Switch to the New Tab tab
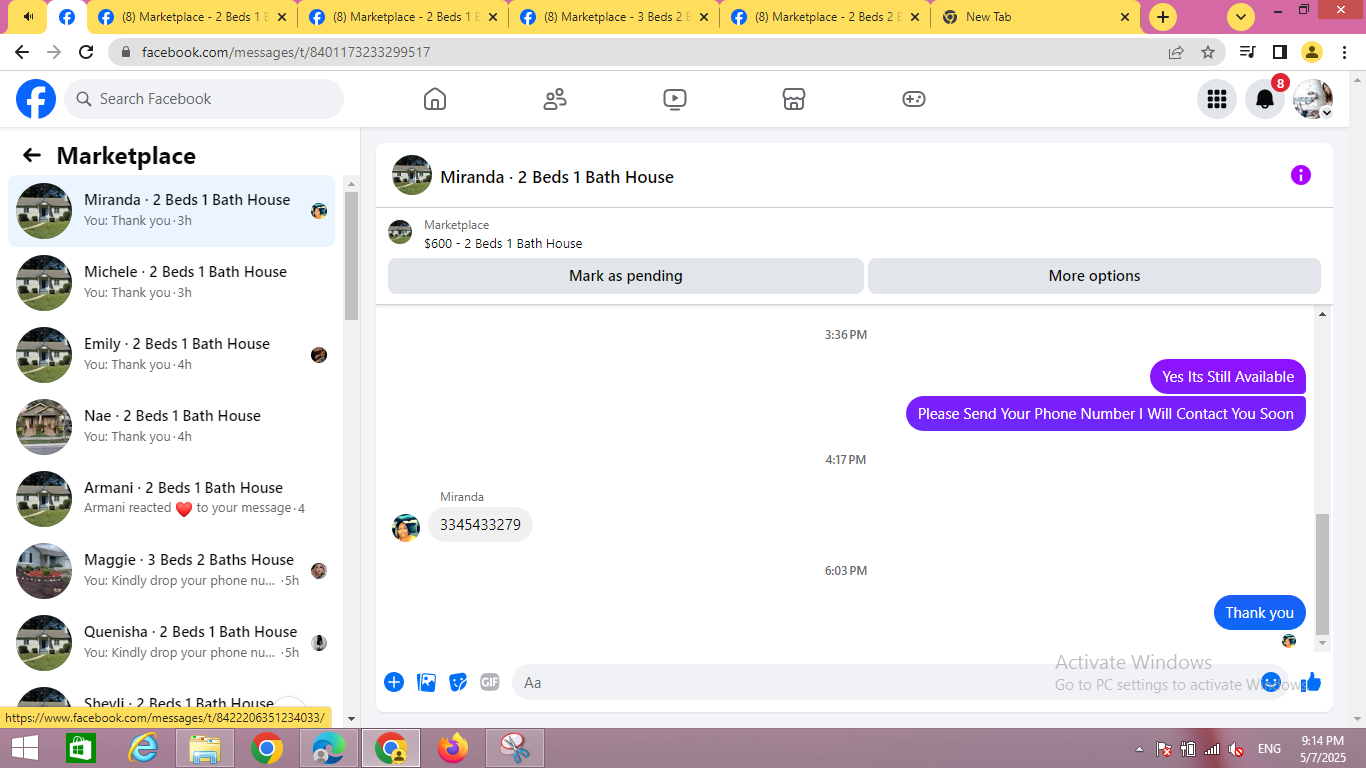The image size is (1366, 768). 1036,17
